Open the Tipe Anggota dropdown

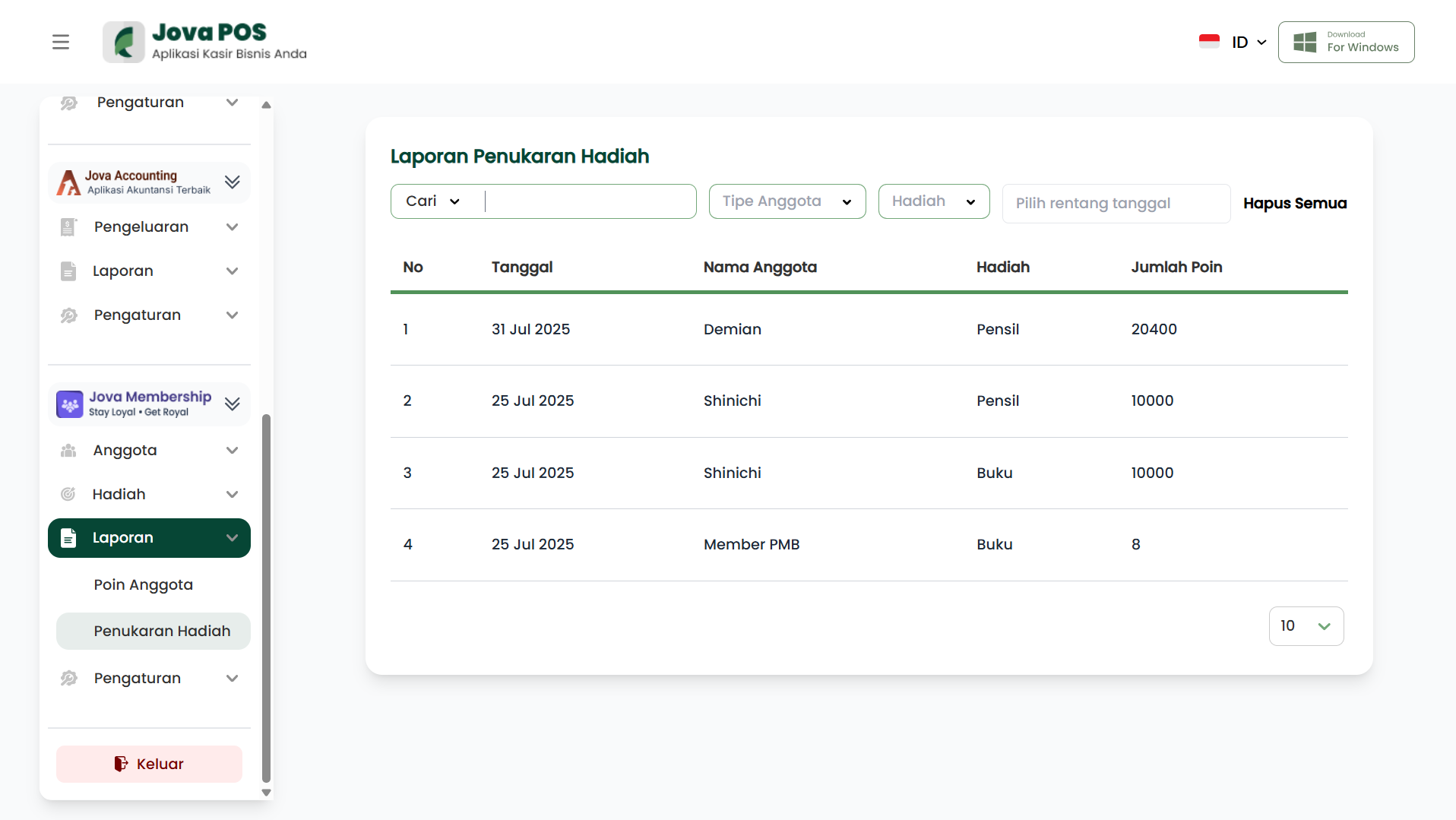click(787, 201)
